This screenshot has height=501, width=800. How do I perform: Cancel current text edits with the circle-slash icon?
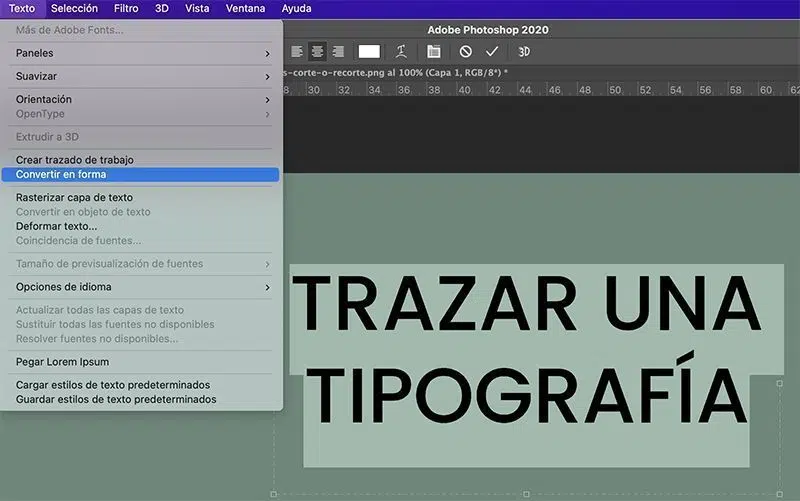coord(465,52)
